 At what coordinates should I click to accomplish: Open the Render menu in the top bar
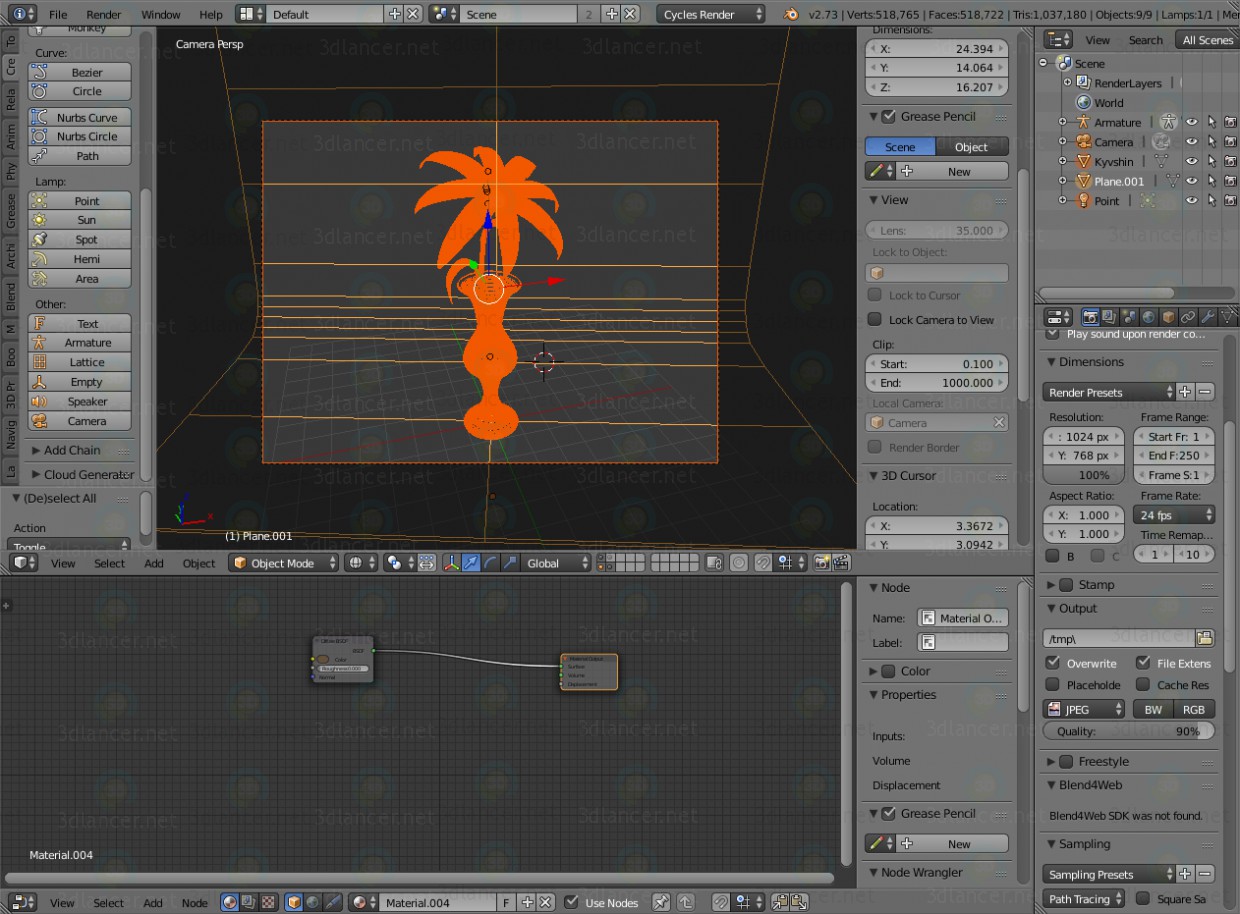point(104,14)
